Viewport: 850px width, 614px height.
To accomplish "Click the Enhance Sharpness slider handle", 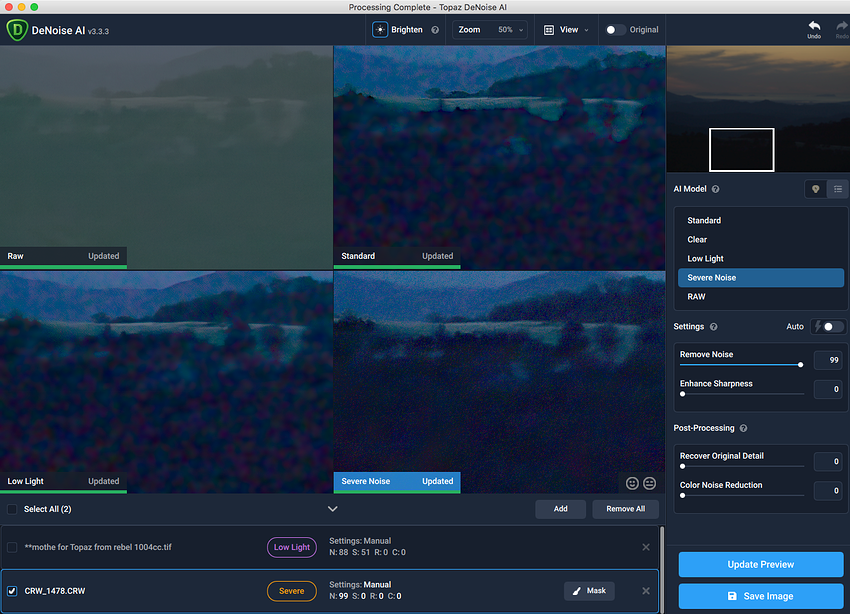I will click(682, 394).
